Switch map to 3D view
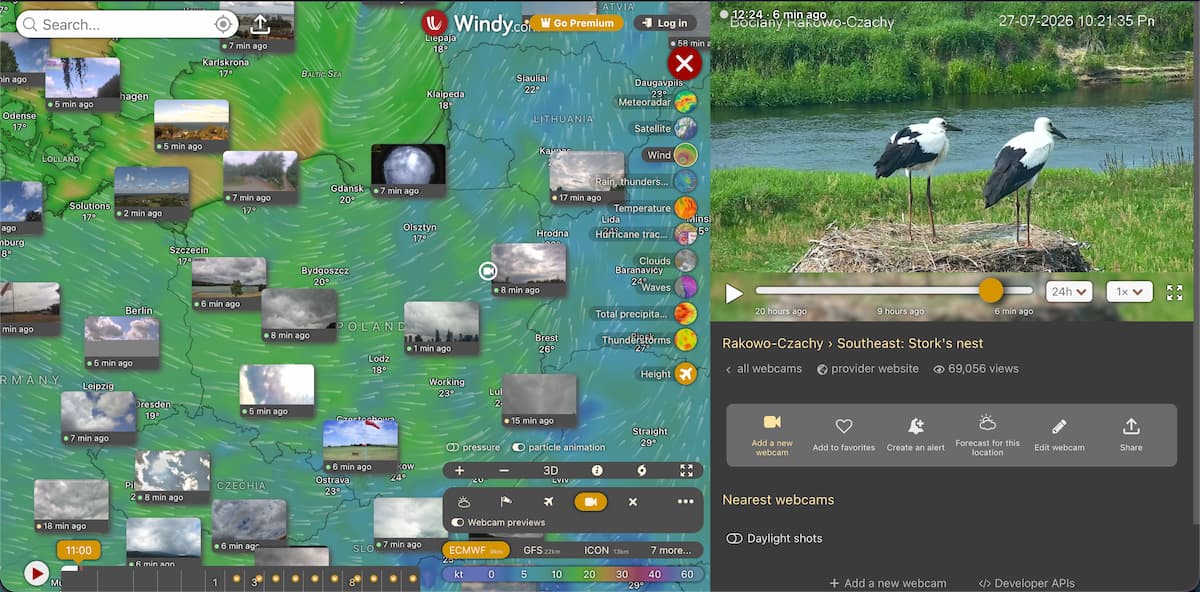 (550, 471)
